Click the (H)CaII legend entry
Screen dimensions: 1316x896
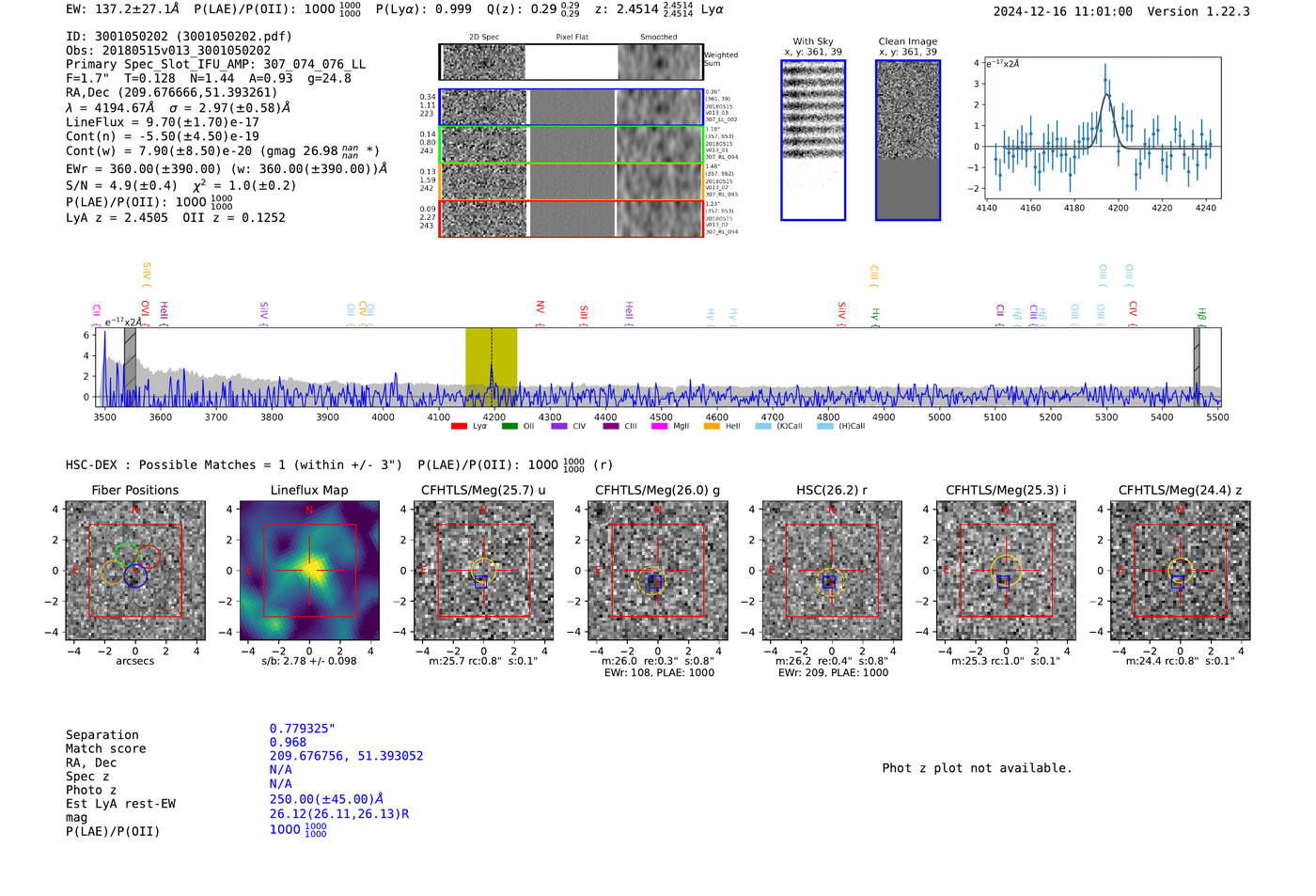[x=841, y=426]
